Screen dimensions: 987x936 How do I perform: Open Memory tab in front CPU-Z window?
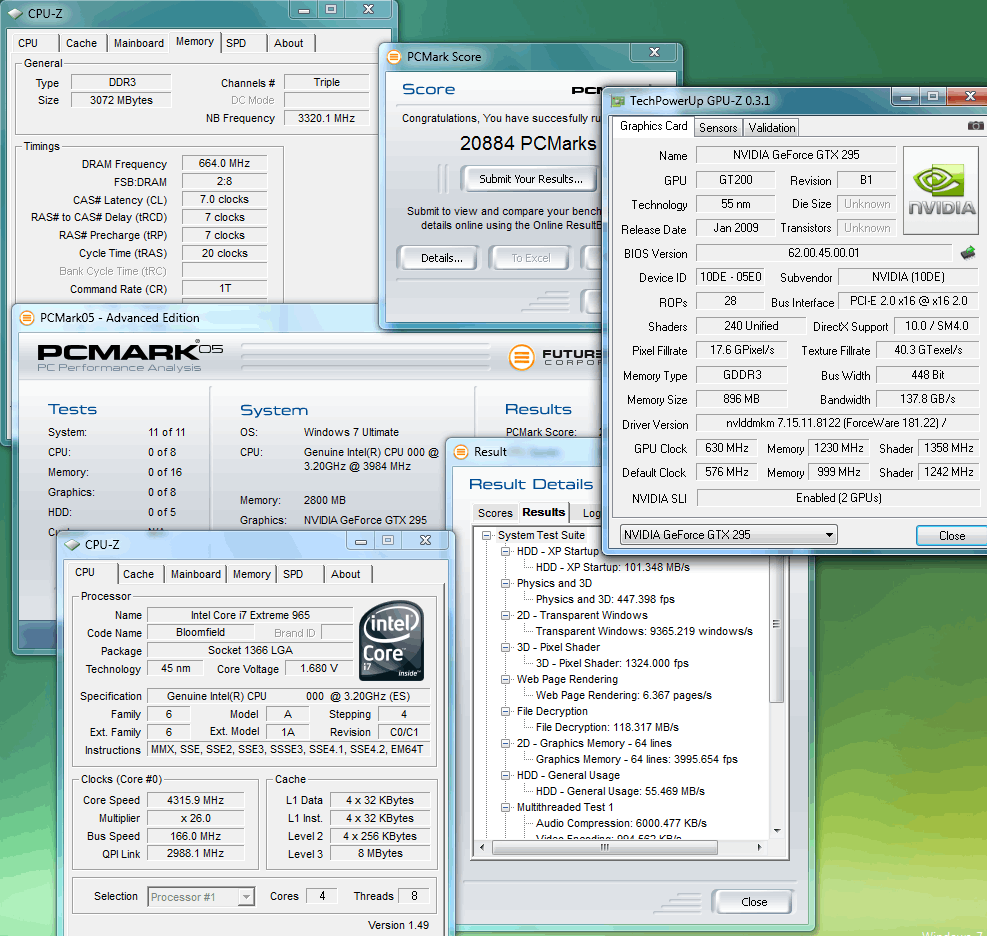point(252,574)
